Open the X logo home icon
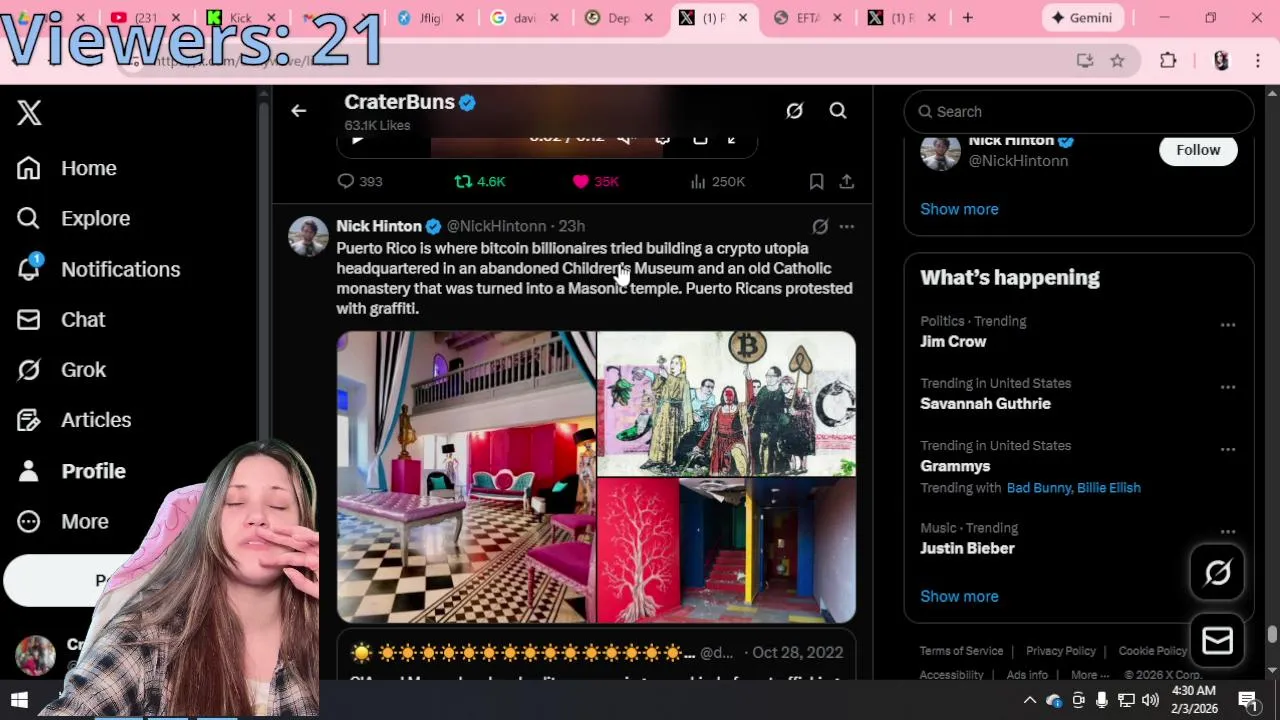The image size is (1280, 720). pyautogui.click(x=29, y=112)
